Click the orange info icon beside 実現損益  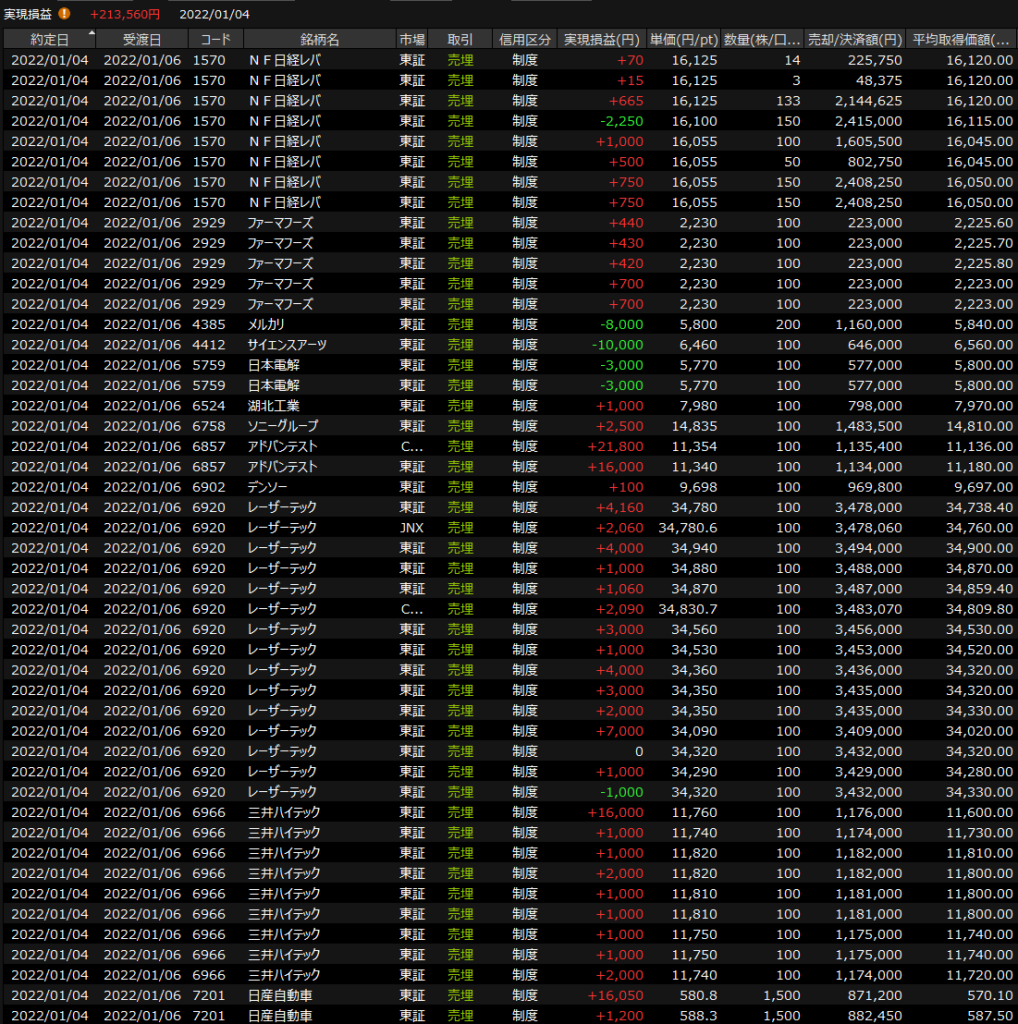(x=65, y=14)
